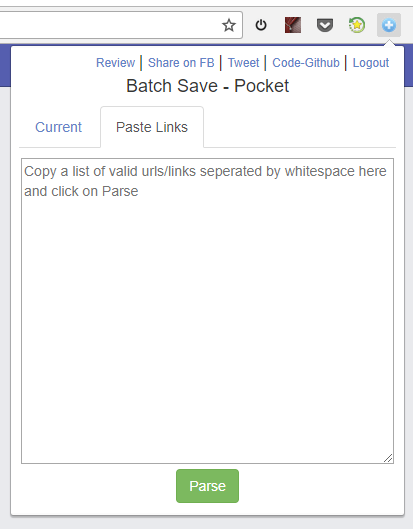Open the Review link
The height and width of the screenshot is (529, 413).
(x=115, y=63)
